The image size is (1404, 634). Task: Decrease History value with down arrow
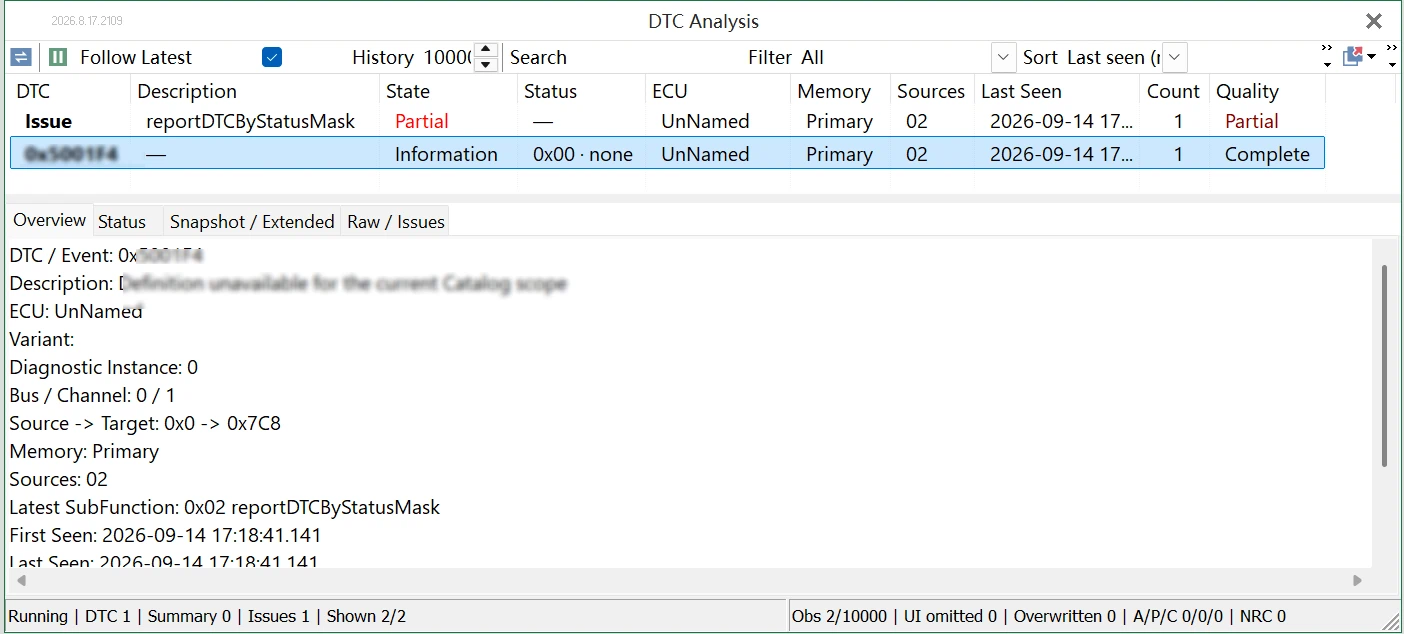pos(486,65)
